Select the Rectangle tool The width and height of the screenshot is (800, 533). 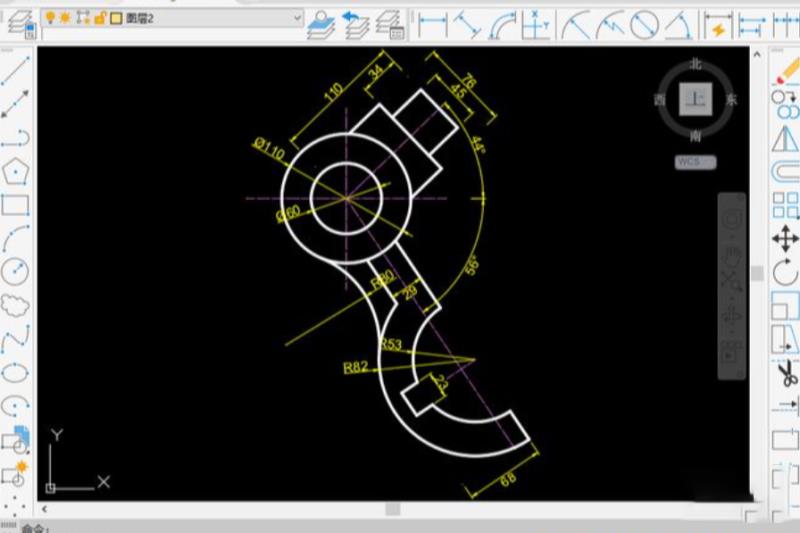coord(15,205)
